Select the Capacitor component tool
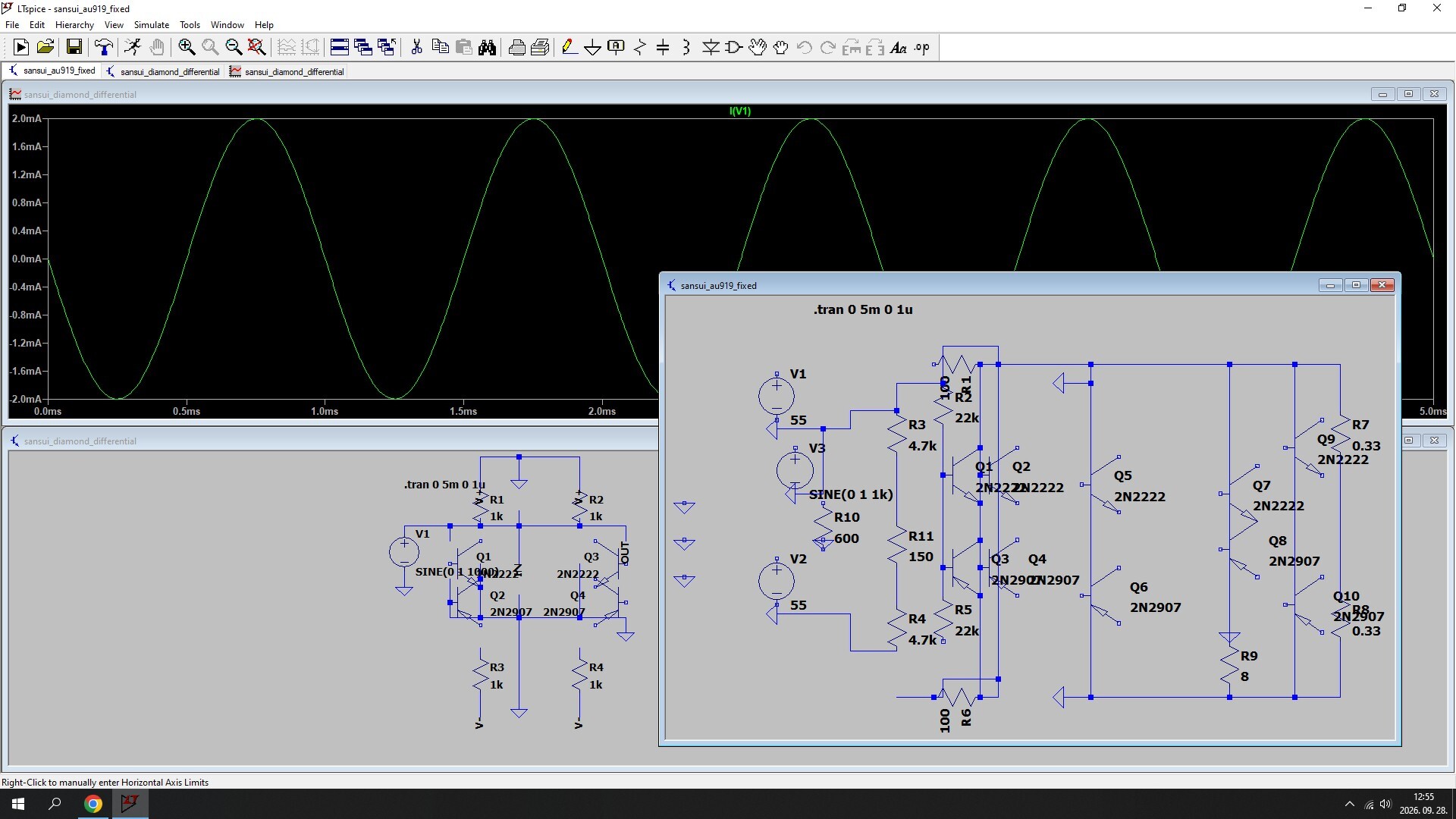The height and width of the screenshot is (819, 1456). pos(663,48)
